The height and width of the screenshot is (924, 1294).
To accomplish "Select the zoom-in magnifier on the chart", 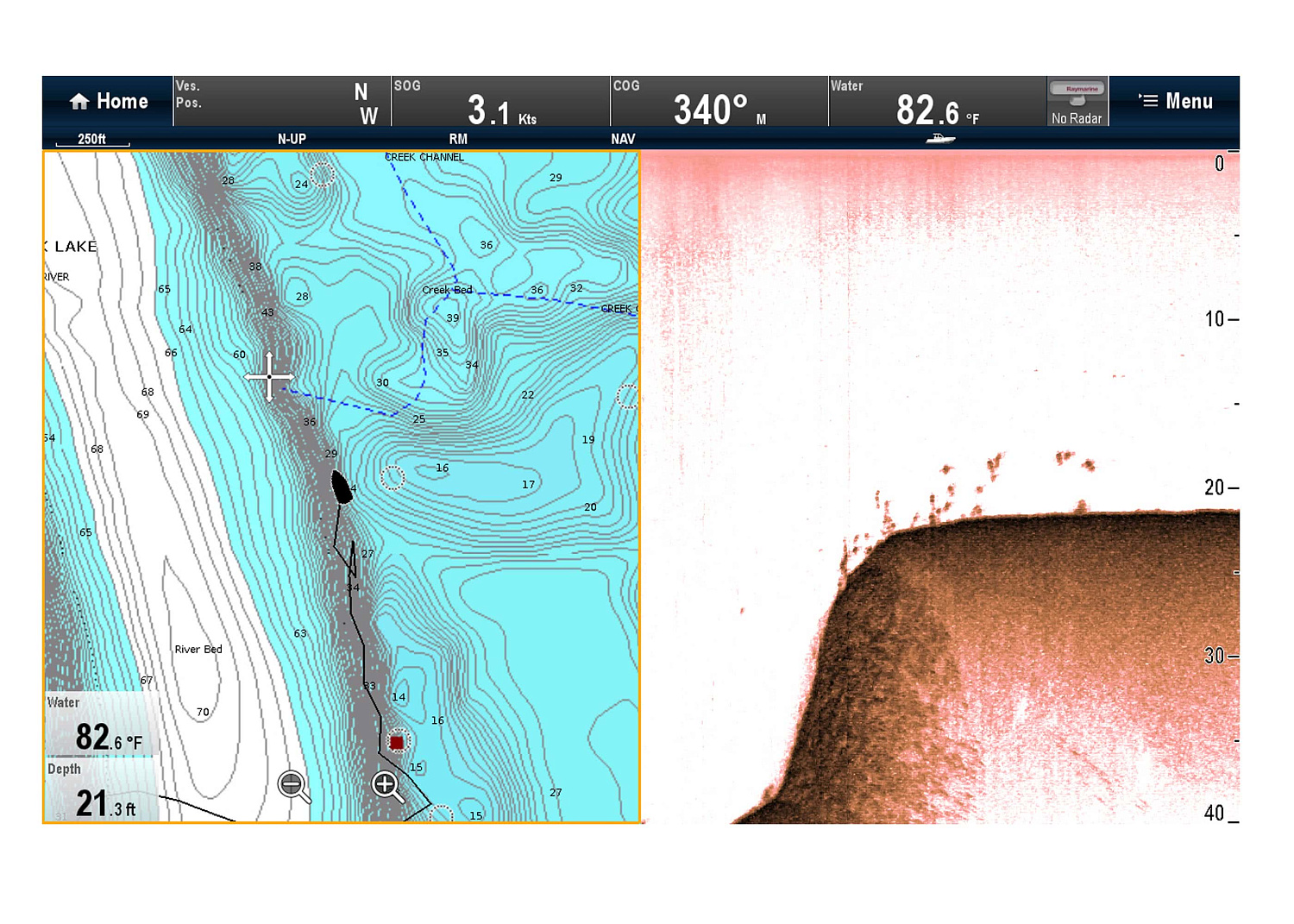I will pos(386,786).
